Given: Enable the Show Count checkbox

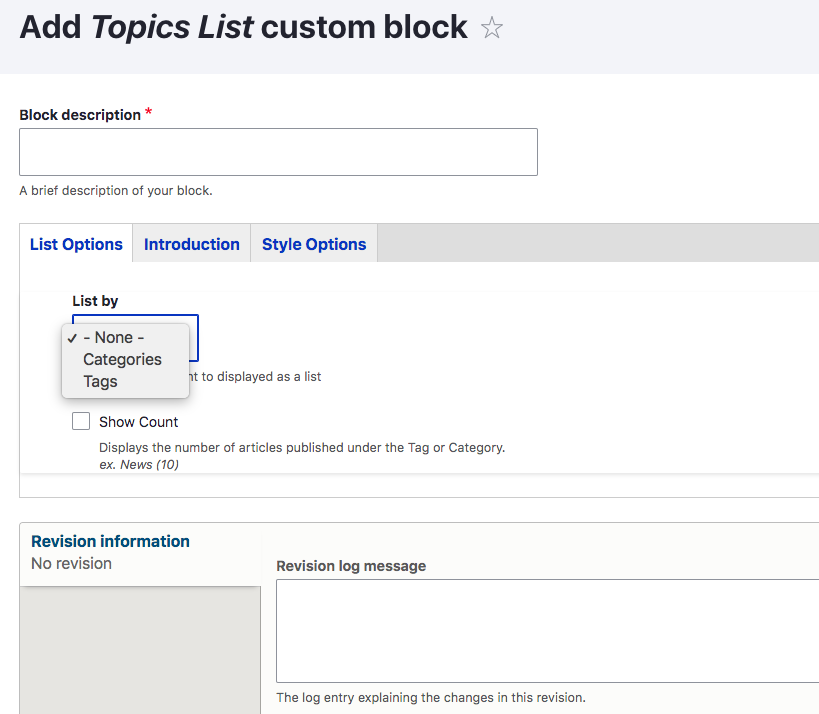Looking at the screenshot, I should point(81,422).
